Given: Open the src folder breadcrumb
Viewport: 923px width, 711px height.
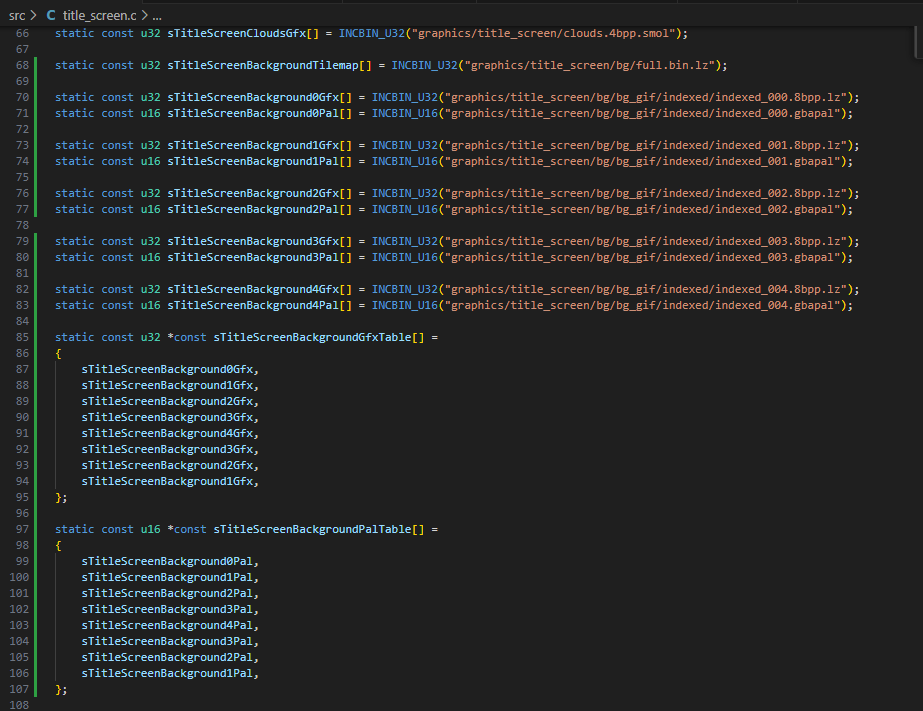Looking at the screenshot, I should 17,16.
